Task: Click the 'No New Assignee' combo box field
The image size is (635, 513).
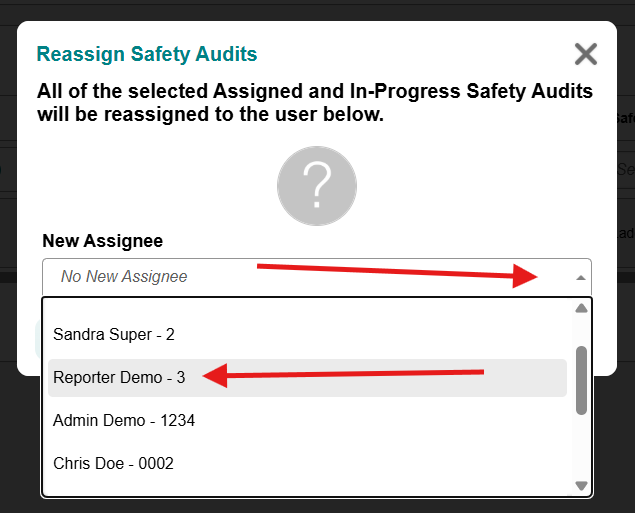Action: pyautogui.click(x=317, y=277)
